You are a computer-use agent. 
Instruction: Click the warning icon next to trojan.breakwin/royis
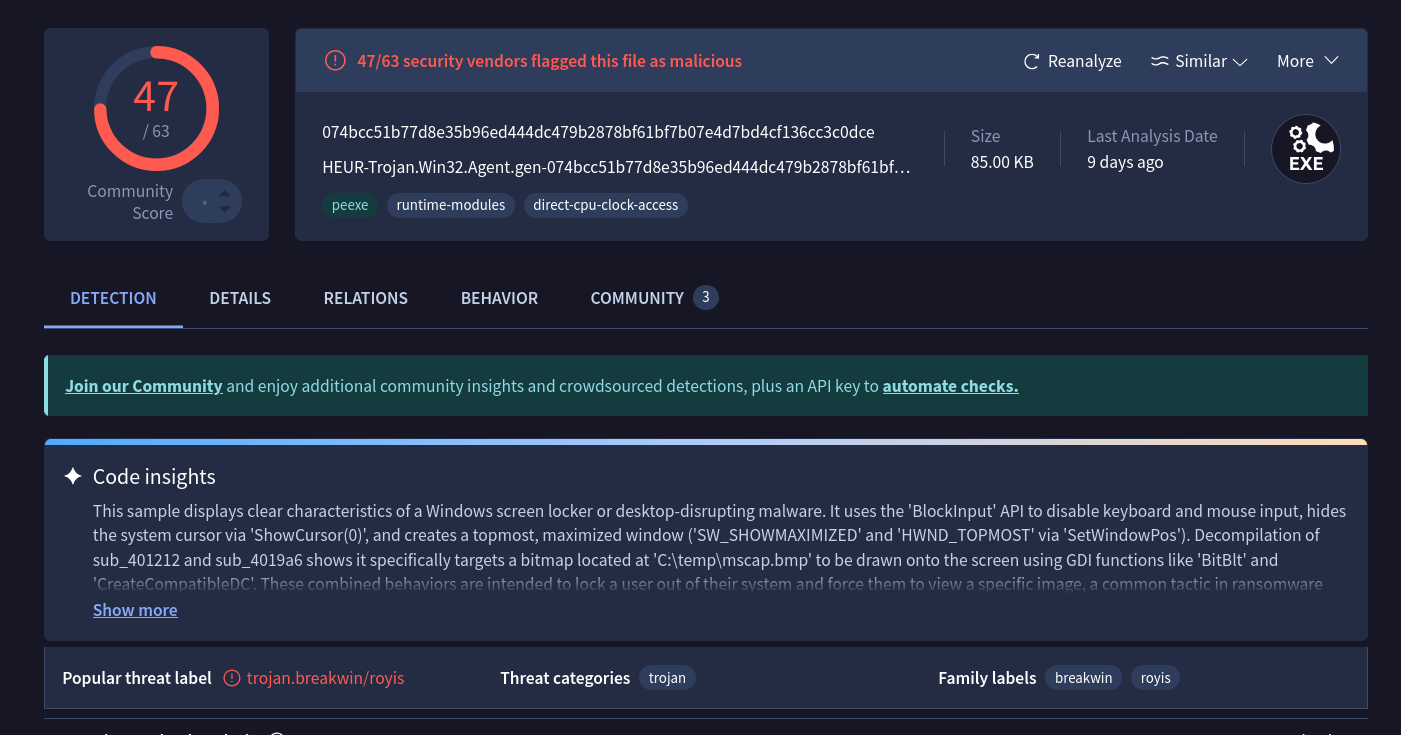pos(232,678)
